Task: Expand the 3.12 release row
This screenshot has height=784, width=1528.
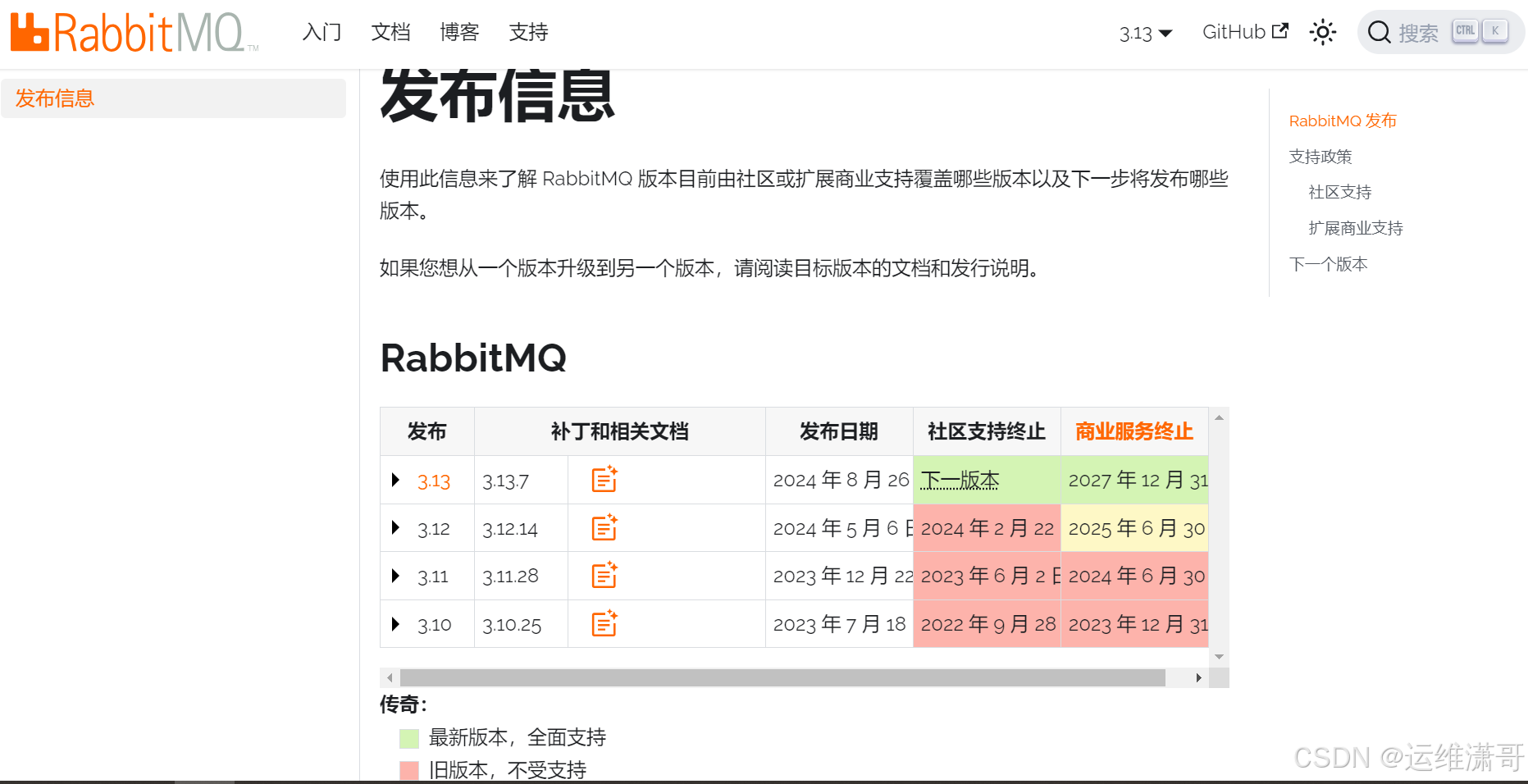Action: (395, 527)
